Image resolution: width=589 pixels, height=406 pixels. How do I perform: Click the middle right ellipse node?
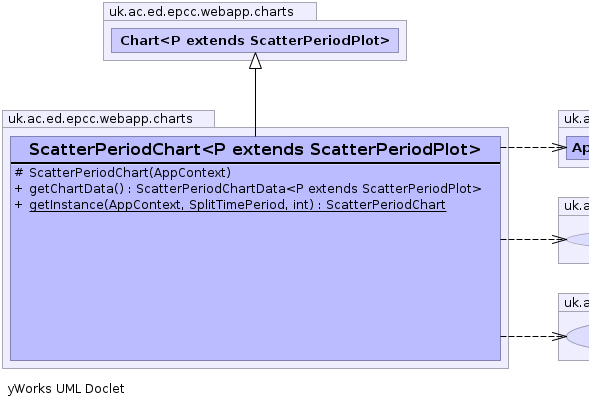point(578,240)
